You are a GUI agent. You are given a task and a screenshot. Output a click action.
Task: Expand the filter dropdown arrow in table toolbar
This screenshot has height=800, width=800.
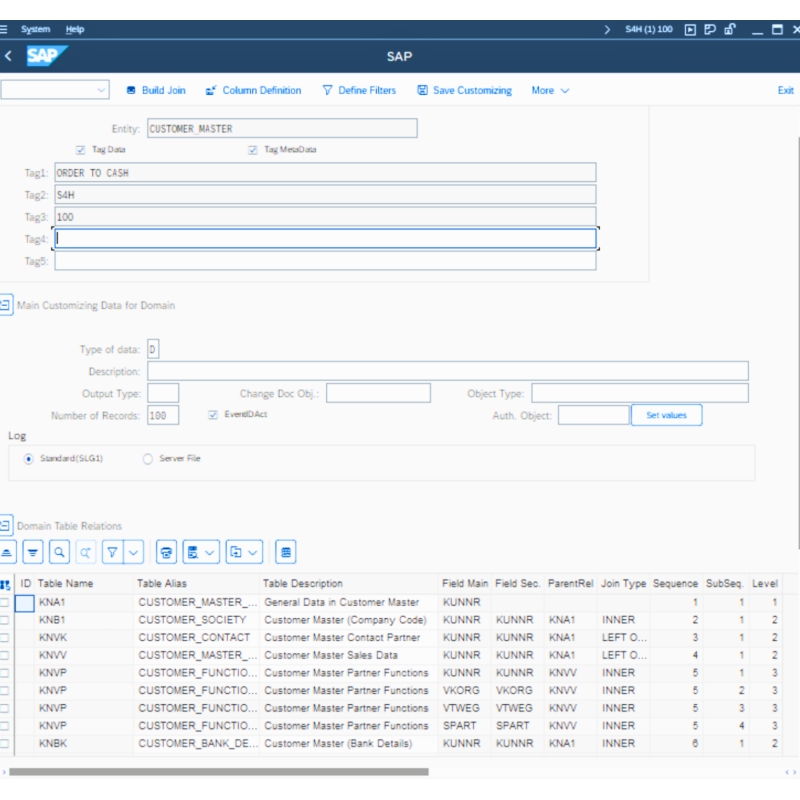(x=134, y=552)
